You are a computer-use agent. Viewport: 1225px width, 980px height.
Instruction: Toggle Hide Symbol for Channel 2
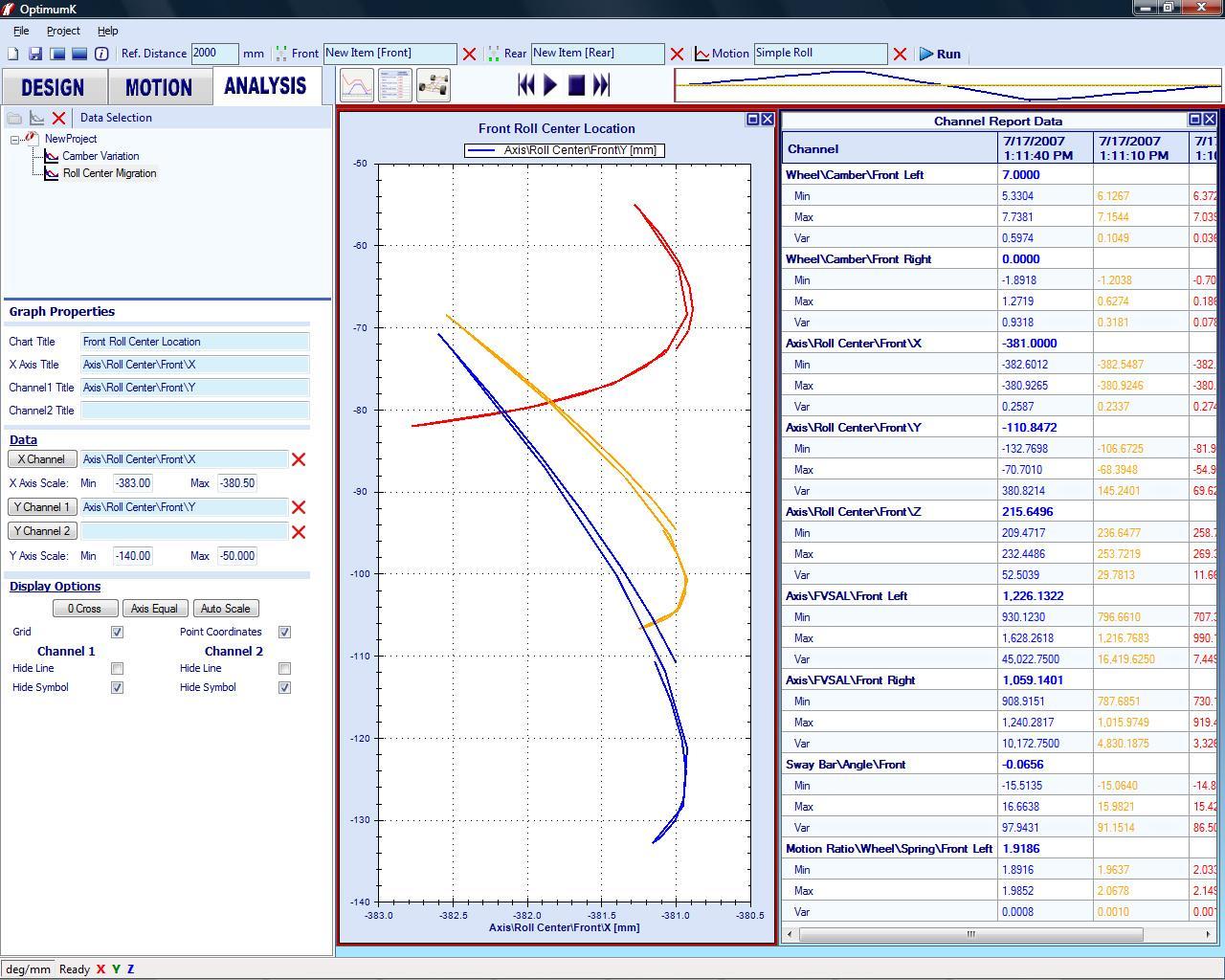284,688
